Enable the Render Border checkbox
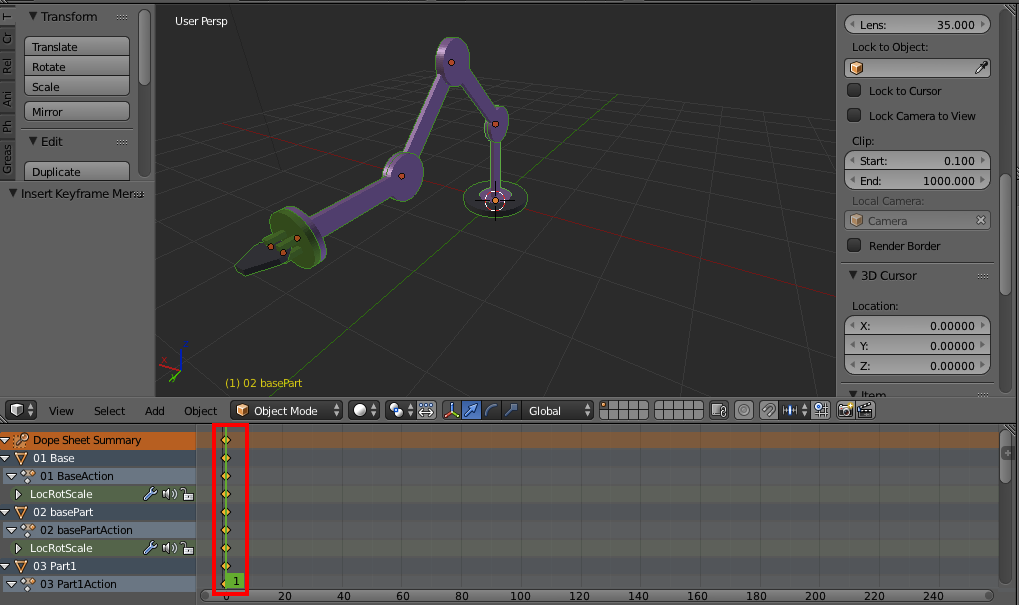Screen dimensions: 1019x605 [854, 245]
